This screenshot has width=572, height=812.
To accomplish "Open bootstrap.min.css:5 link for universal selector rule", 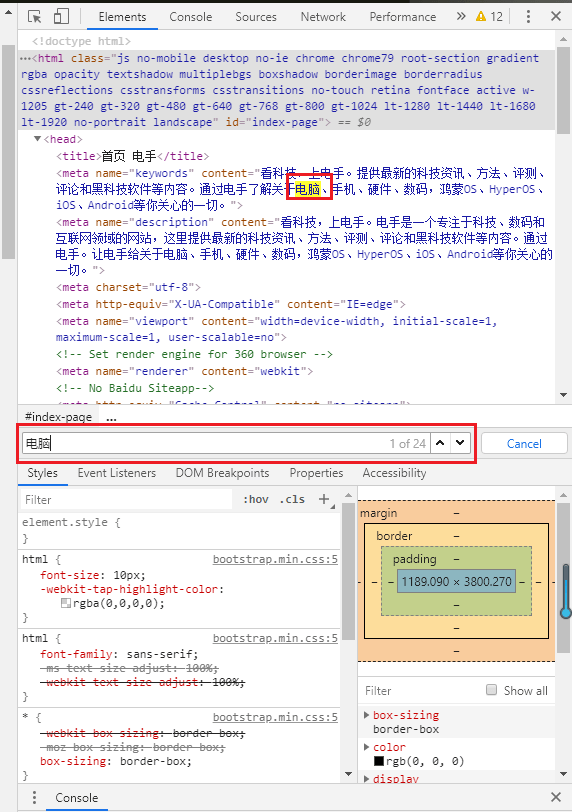I will pos(275,717).
